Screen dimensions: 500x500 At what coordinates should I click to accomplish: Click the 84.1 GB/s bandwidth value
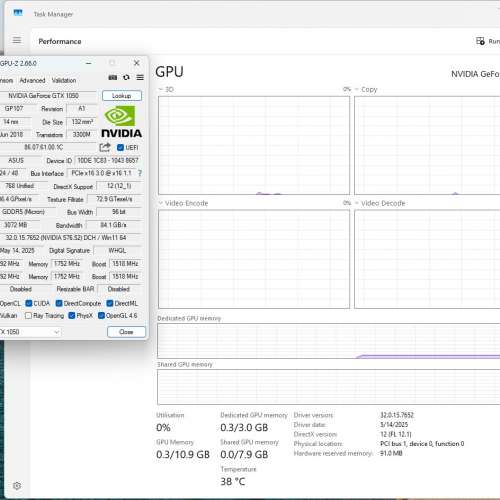tap(113, 225)
